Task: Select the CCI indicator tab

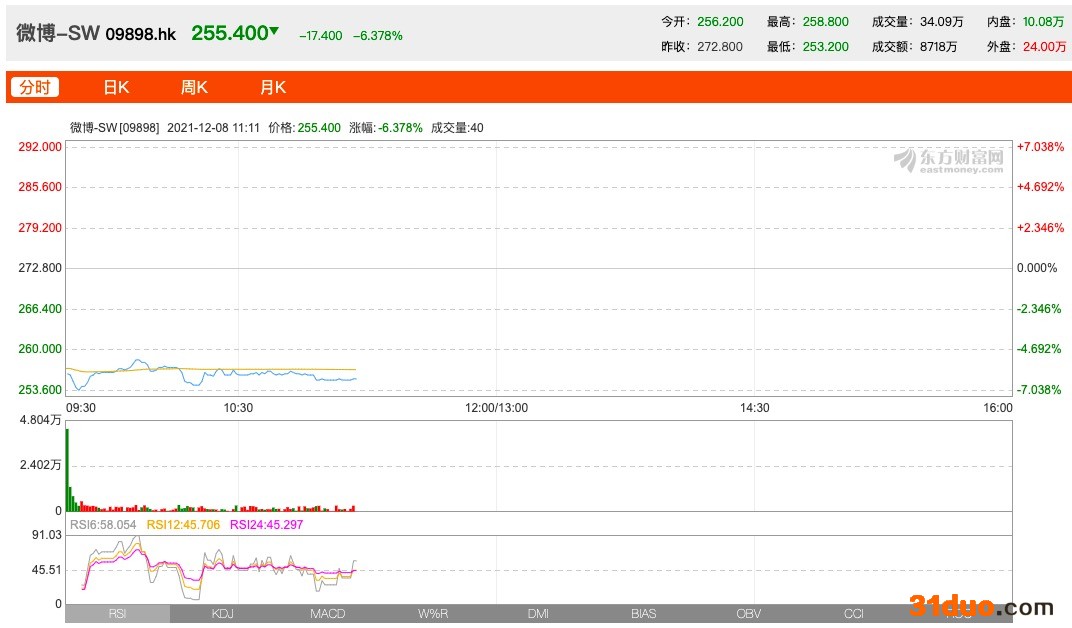Action: click(854, 613)
